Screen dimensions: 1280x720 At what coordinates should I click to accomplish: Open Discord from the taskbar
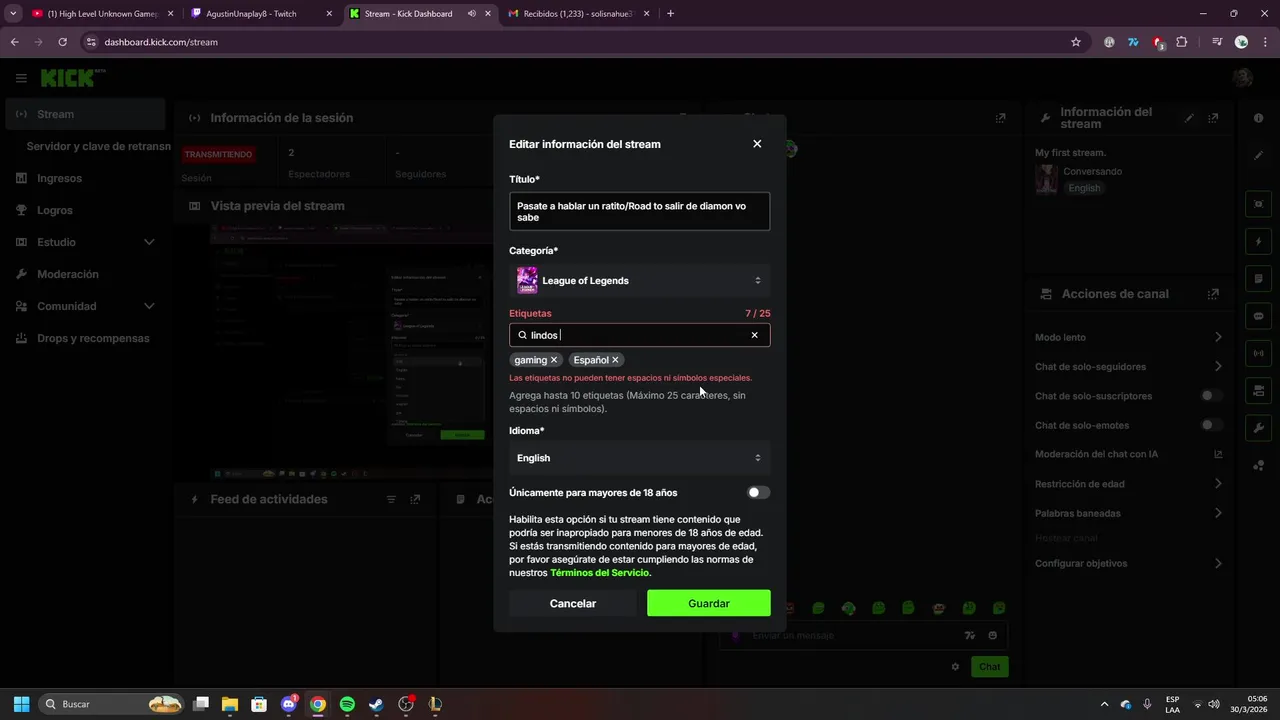[x=289, y=704]
